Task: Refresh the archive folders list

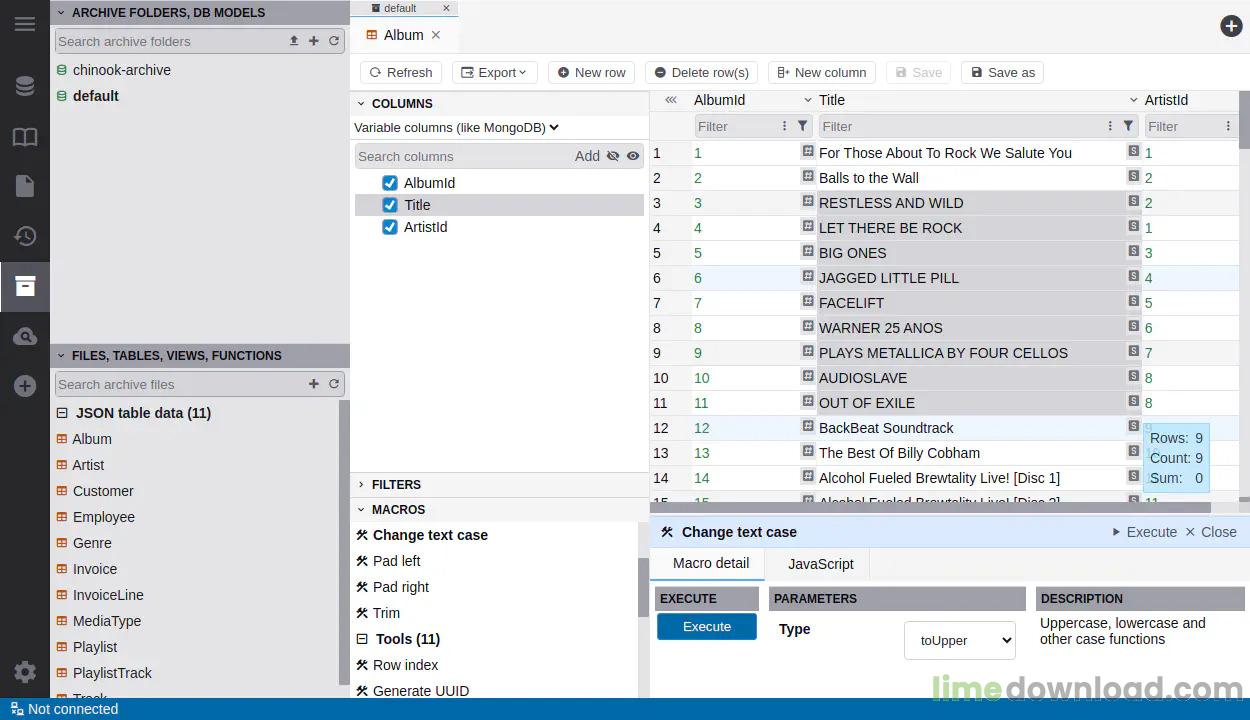Action: coord(334,41)
